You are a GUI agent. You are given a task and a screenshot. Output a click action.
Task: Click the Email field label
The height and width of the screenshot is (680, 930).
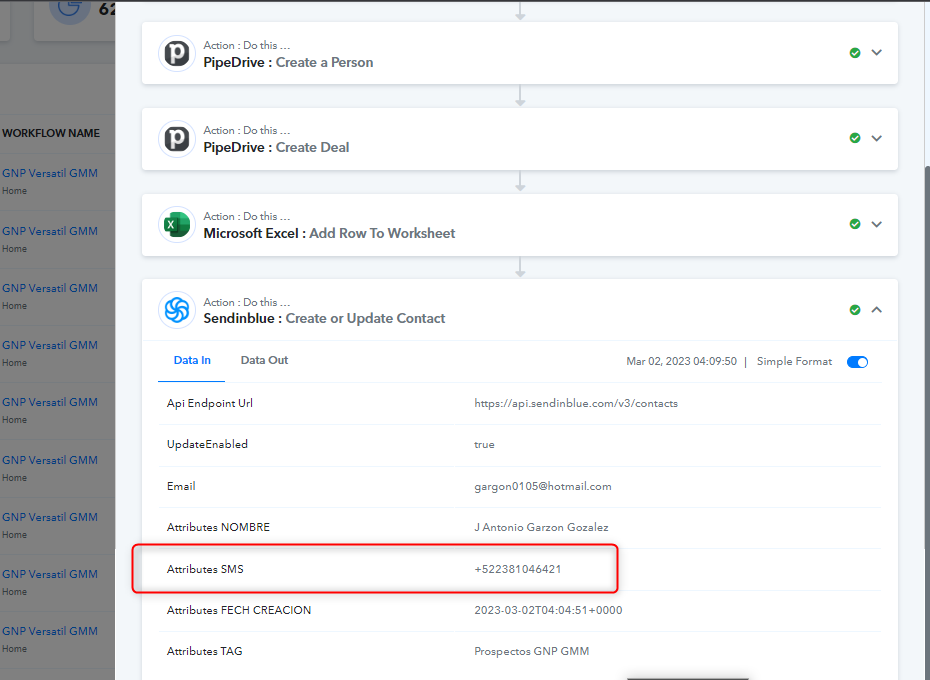click(x=181, y=487)
